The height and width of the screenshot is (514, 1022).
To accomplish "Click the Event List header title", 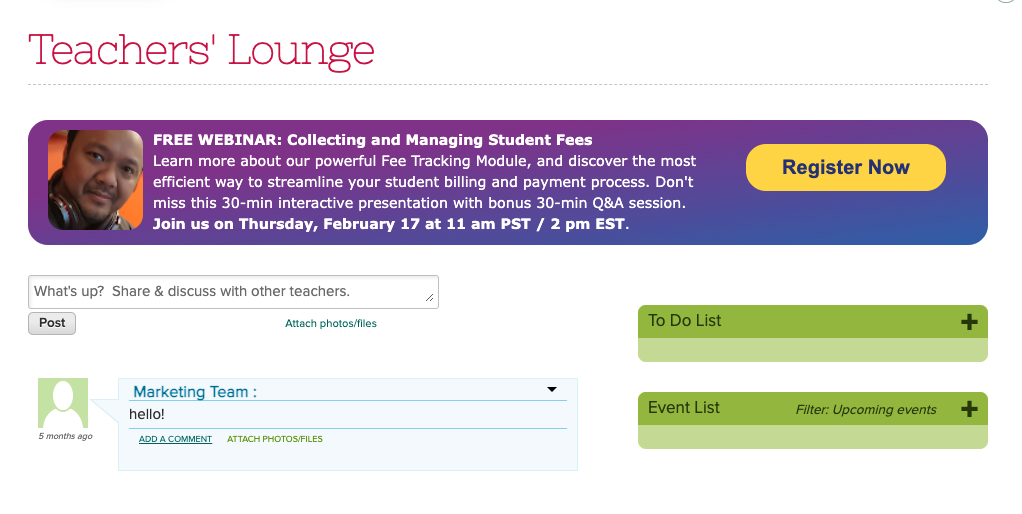I will pyautogui.click(x=684, y=408).
